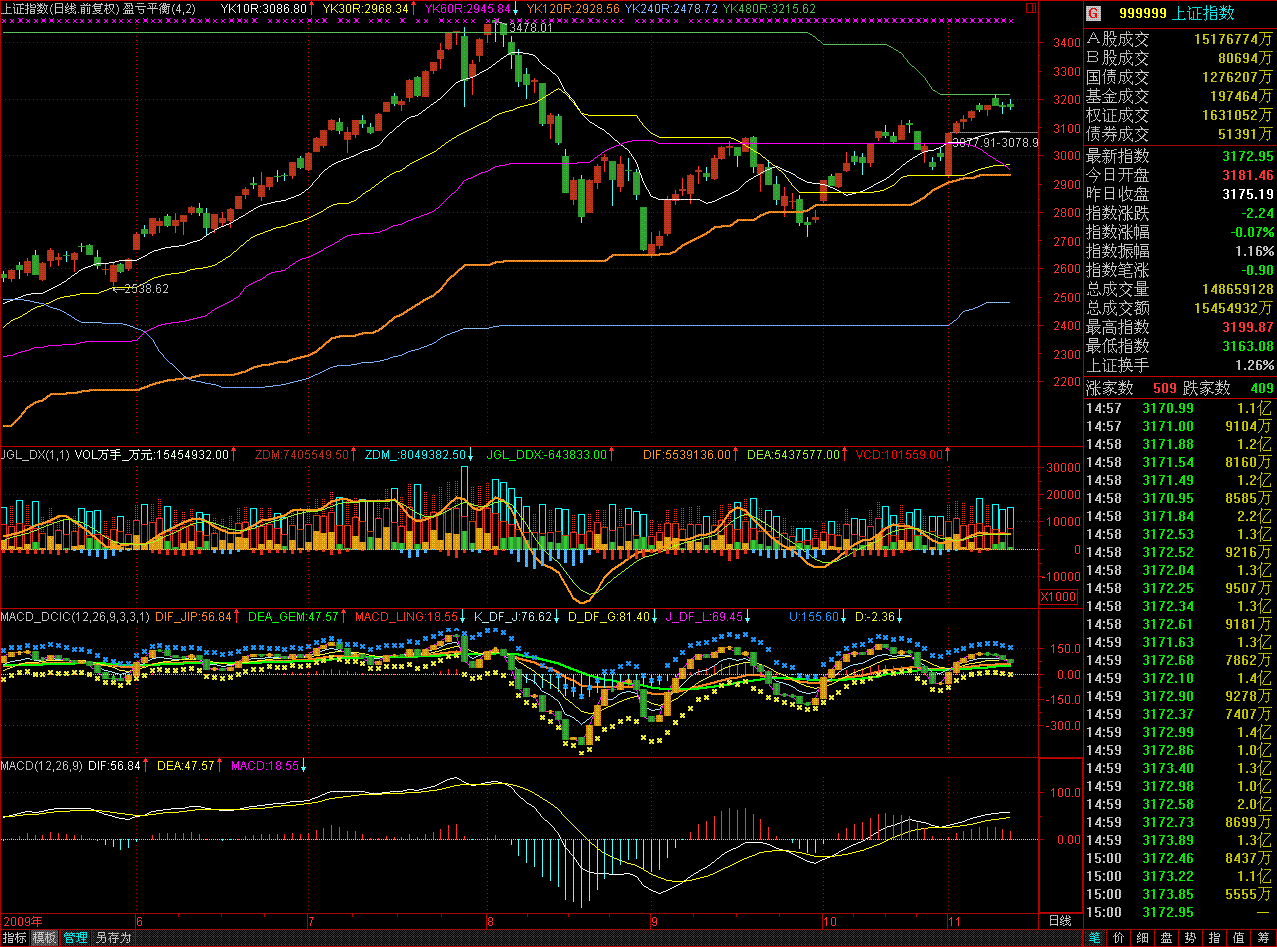
Task: Click the MACD_DCIC(12,26,9,3,3,1) indicator name
Action: [75, 617]
